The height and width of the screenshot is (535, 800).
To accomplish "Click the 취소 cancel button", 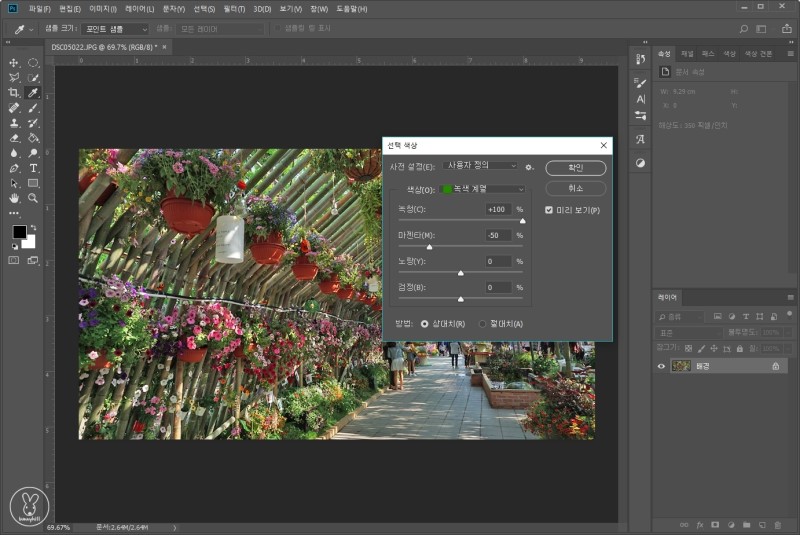I will pos(575,188).
